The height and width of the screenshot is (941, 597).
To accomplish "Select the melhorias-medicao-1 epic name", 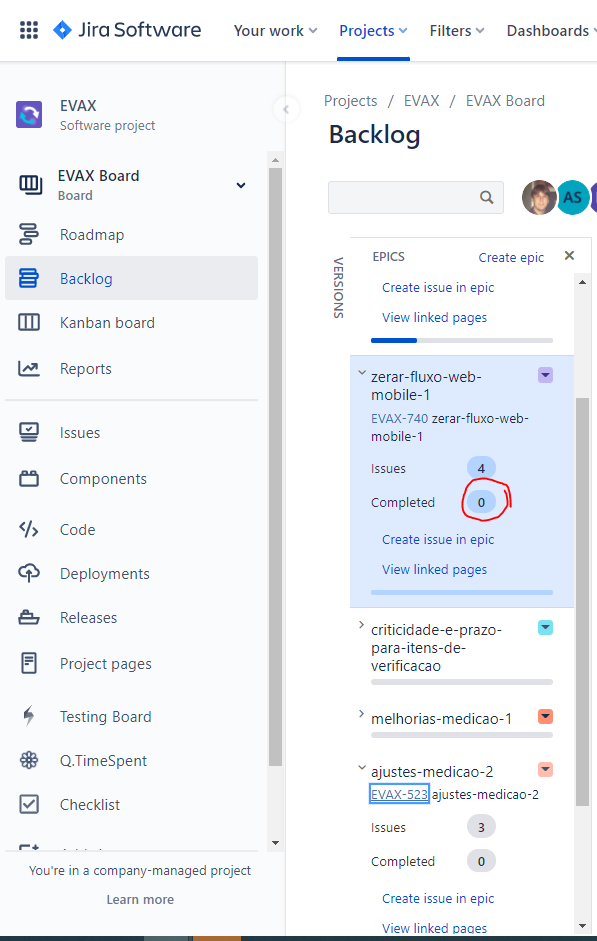I will point(442,719).
